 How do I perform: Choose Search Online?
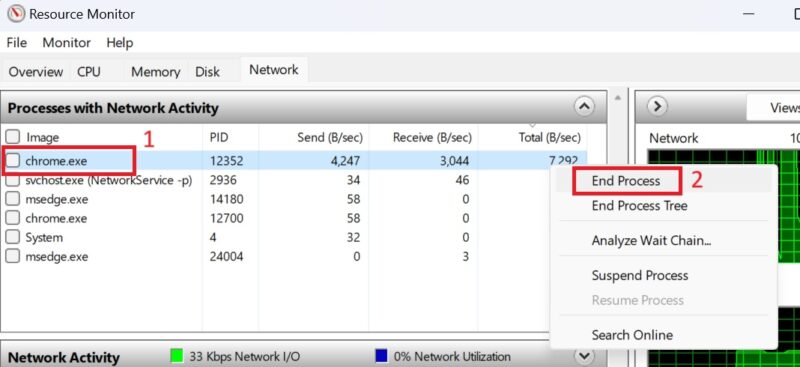point(632,335)
